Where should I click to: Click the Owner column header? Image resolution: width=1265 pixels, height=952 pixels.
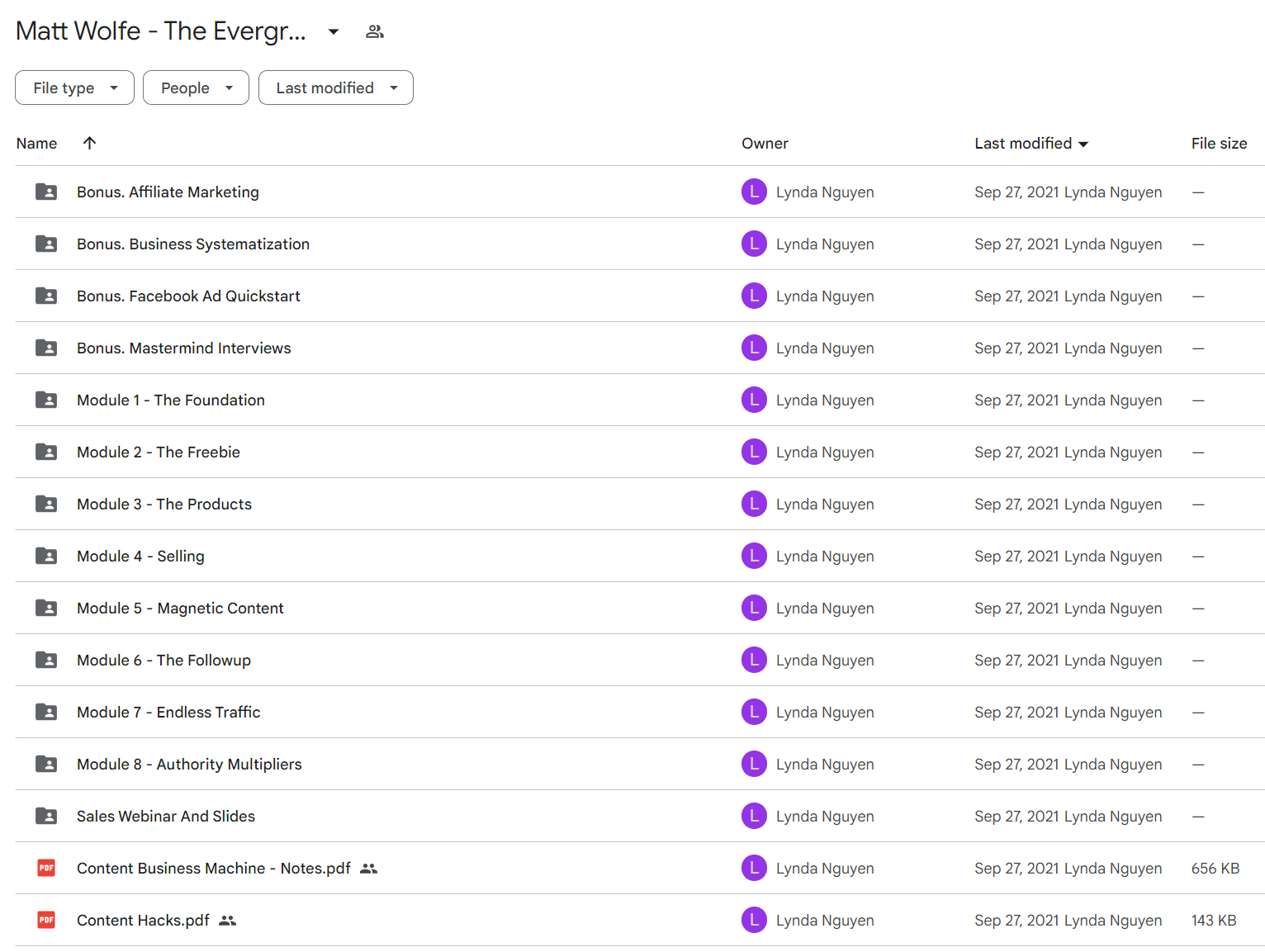(765, 144)
